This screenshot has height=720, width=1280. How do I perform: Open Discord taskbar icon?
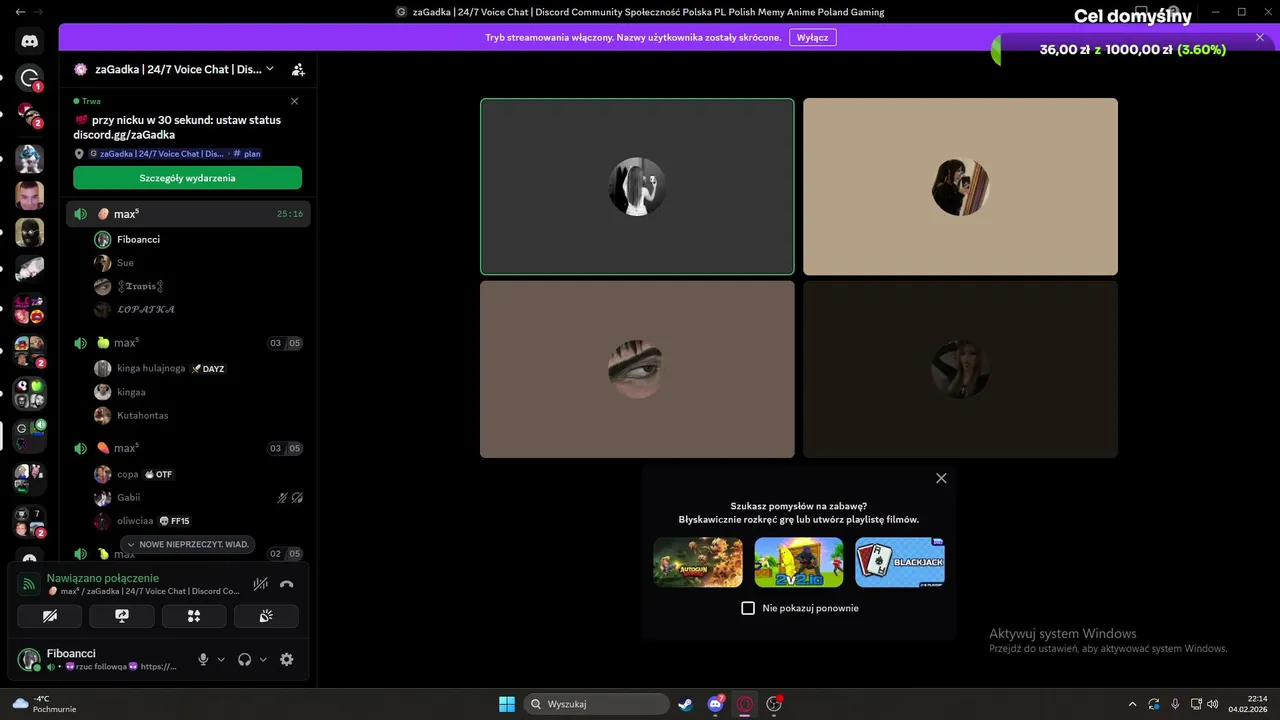tap(715, 704)
